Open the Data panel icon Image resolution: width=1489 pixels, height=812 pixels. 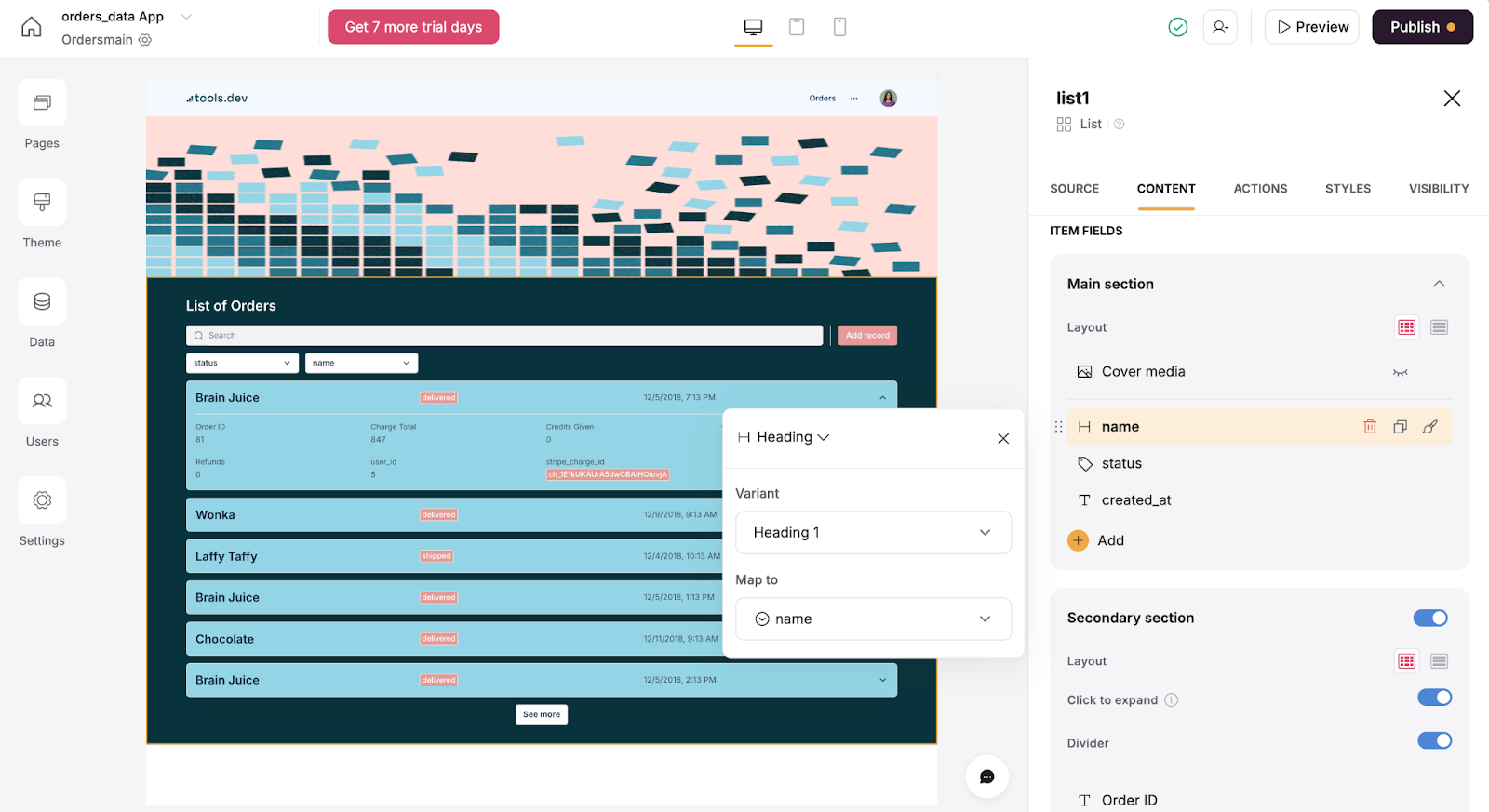(x=42, y=302)
